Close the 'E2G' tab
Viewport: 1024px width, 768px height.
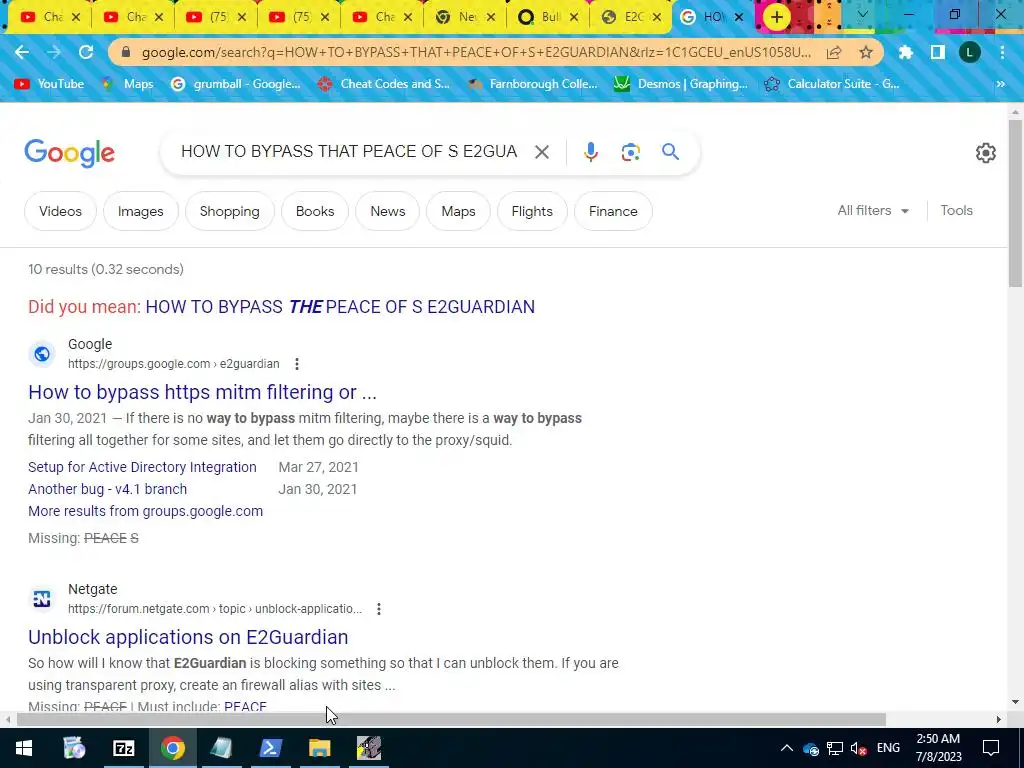coord(657,18)
